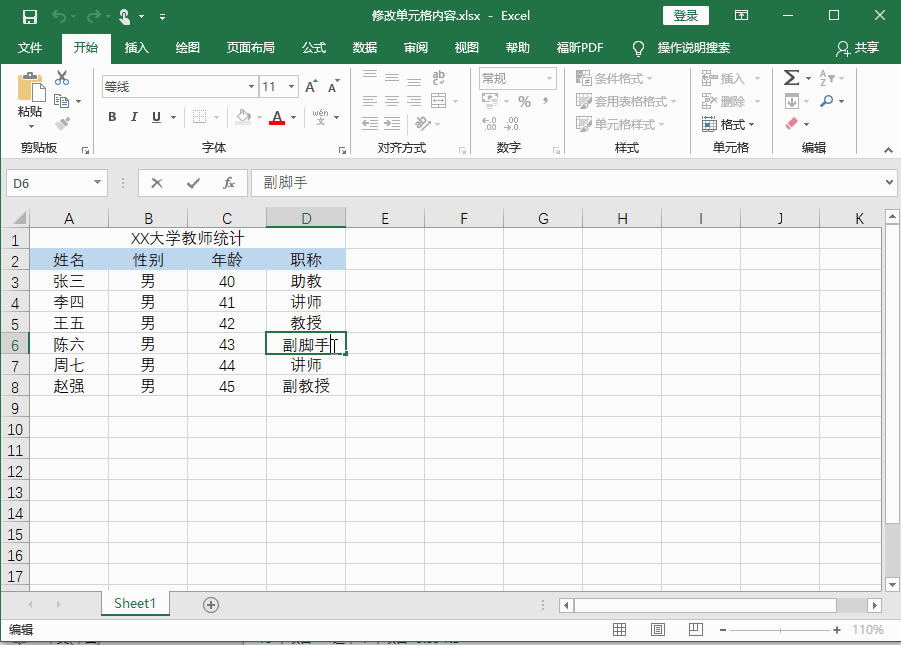The width and height of the screenshot is (901, 645).
Task: Open the font name dropdown
Action: pyautogui.click(x=252, y=86)
